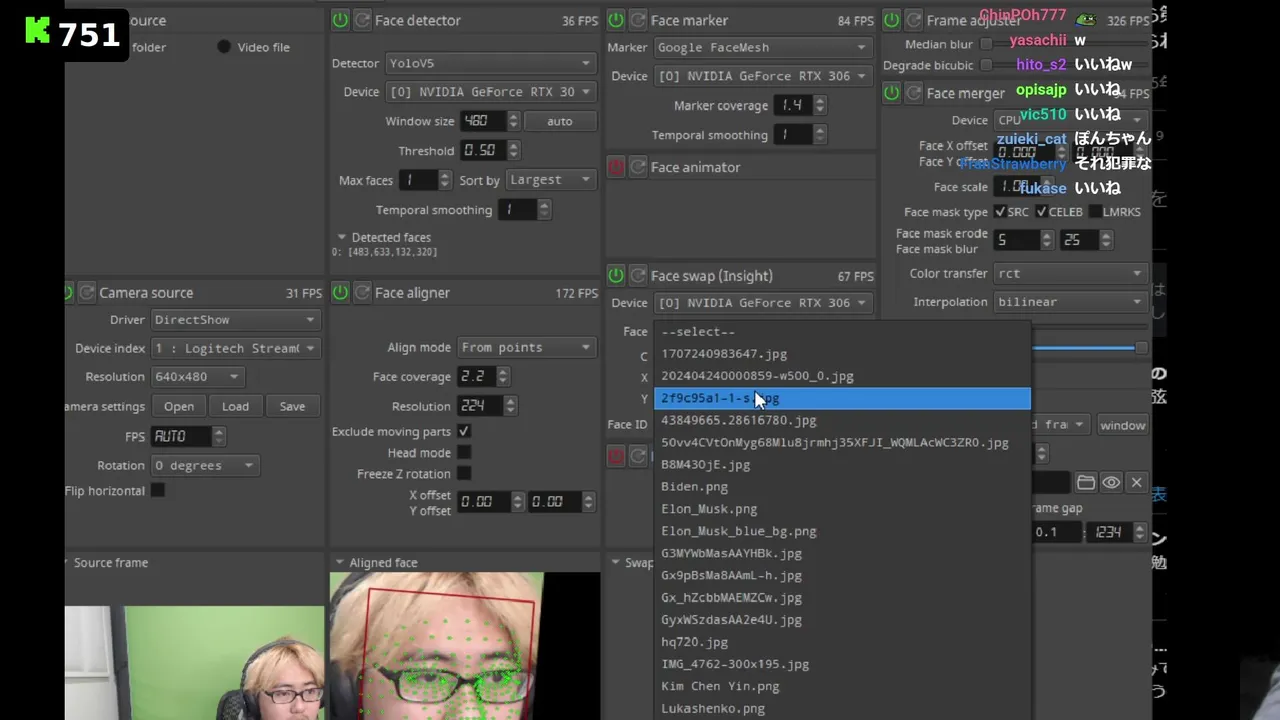Image resolution: width=1280 pixels, height=720 pixels.
Task: Select Kim Chen Yin.png face
Action: tap(842, 686)
